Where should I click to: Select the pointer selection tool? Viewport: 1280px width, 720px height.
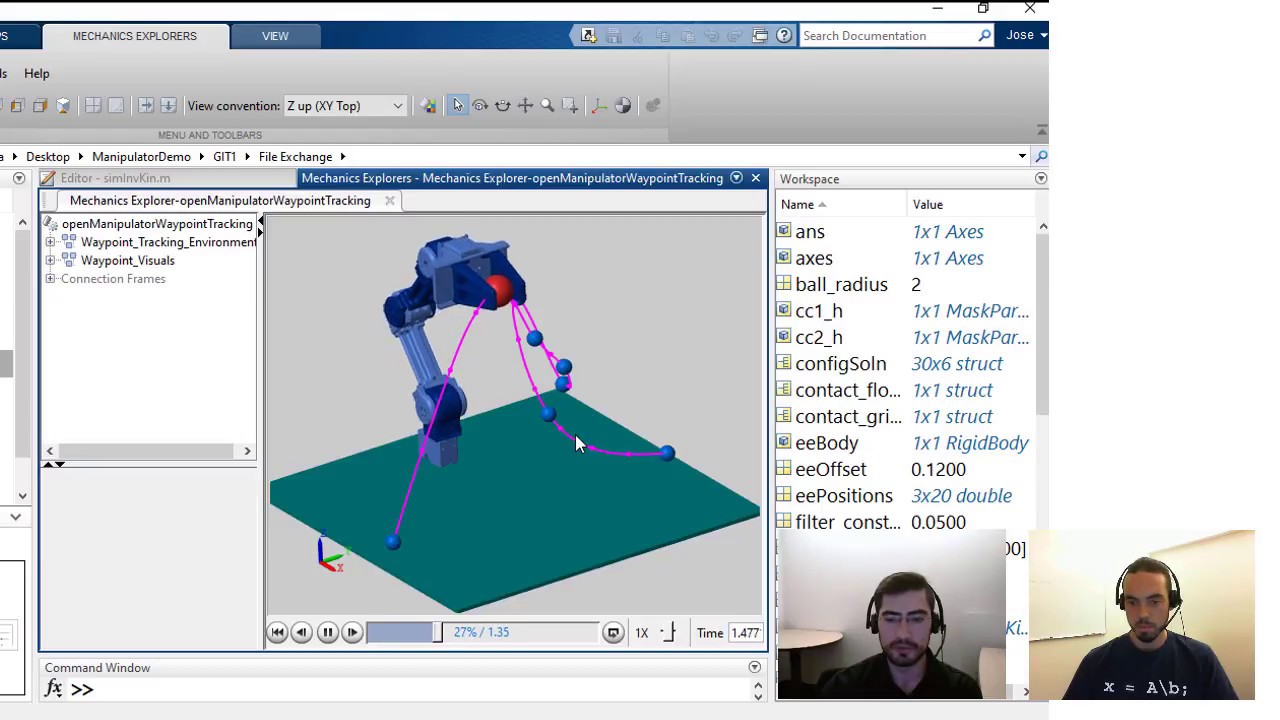pos(458,105)
